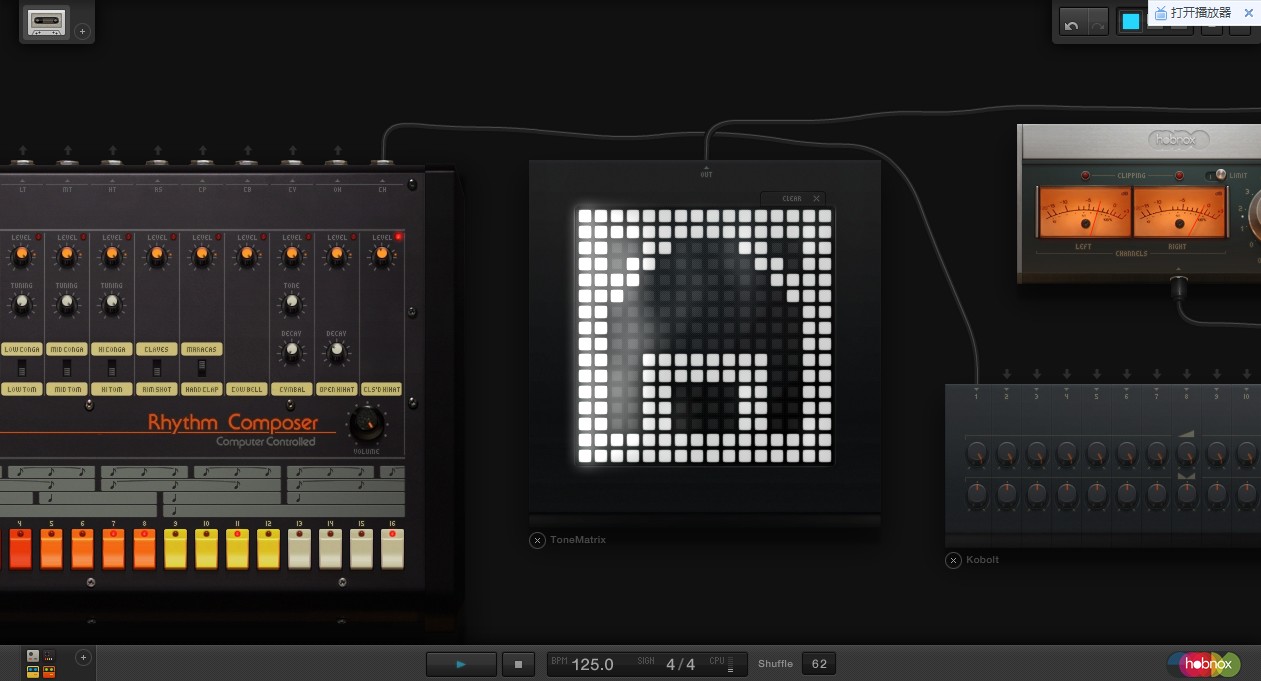This screenshot has width=1261, height=681.
Task: Click 打开播放器 link
Action: coord(1201,13)
